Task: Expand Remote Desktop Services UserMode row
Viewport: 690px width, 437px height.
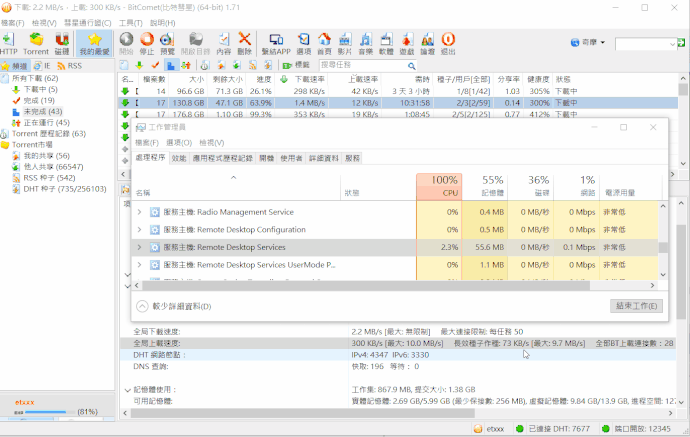Action: click(x=139, y=265)
